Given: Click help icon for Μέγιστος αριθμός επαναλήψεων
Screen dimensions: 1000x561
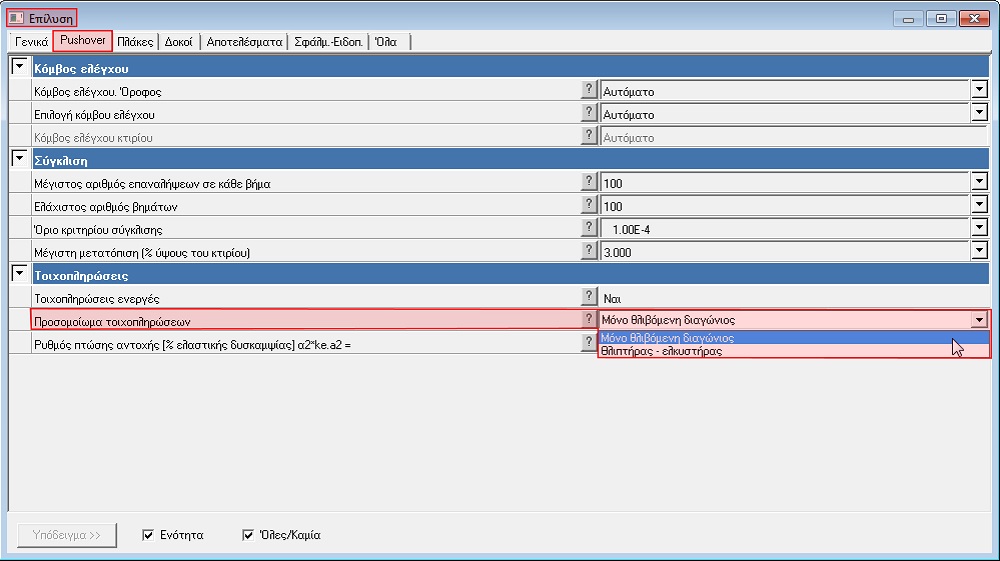Looking at the screenshot, I should tap(589, 183).
